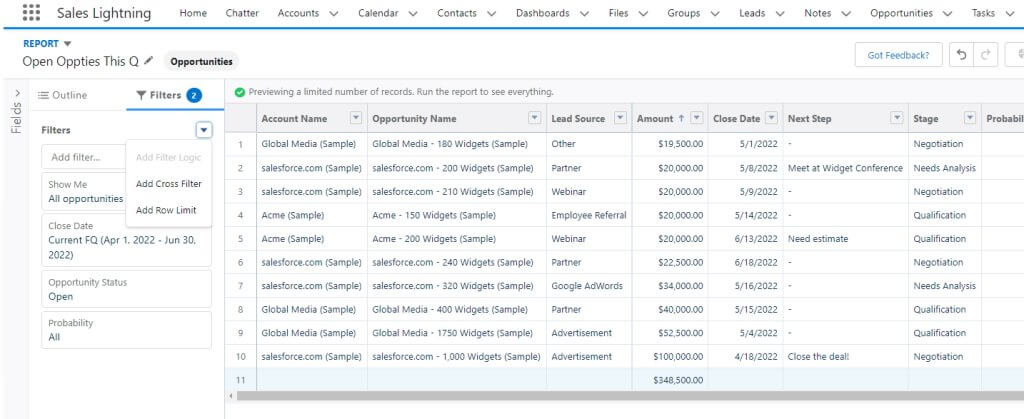Open the Probability filter
The width and height of the screenshot is (1024, 419).
click(126, 330)
